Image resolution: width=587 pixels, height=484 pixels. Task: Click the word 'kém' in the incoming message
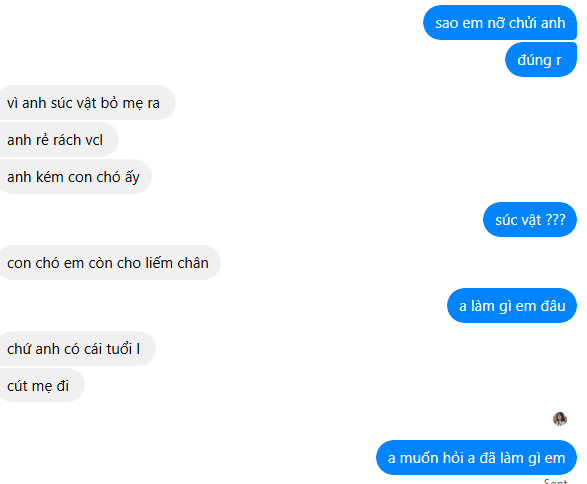(x=50, y=177)
